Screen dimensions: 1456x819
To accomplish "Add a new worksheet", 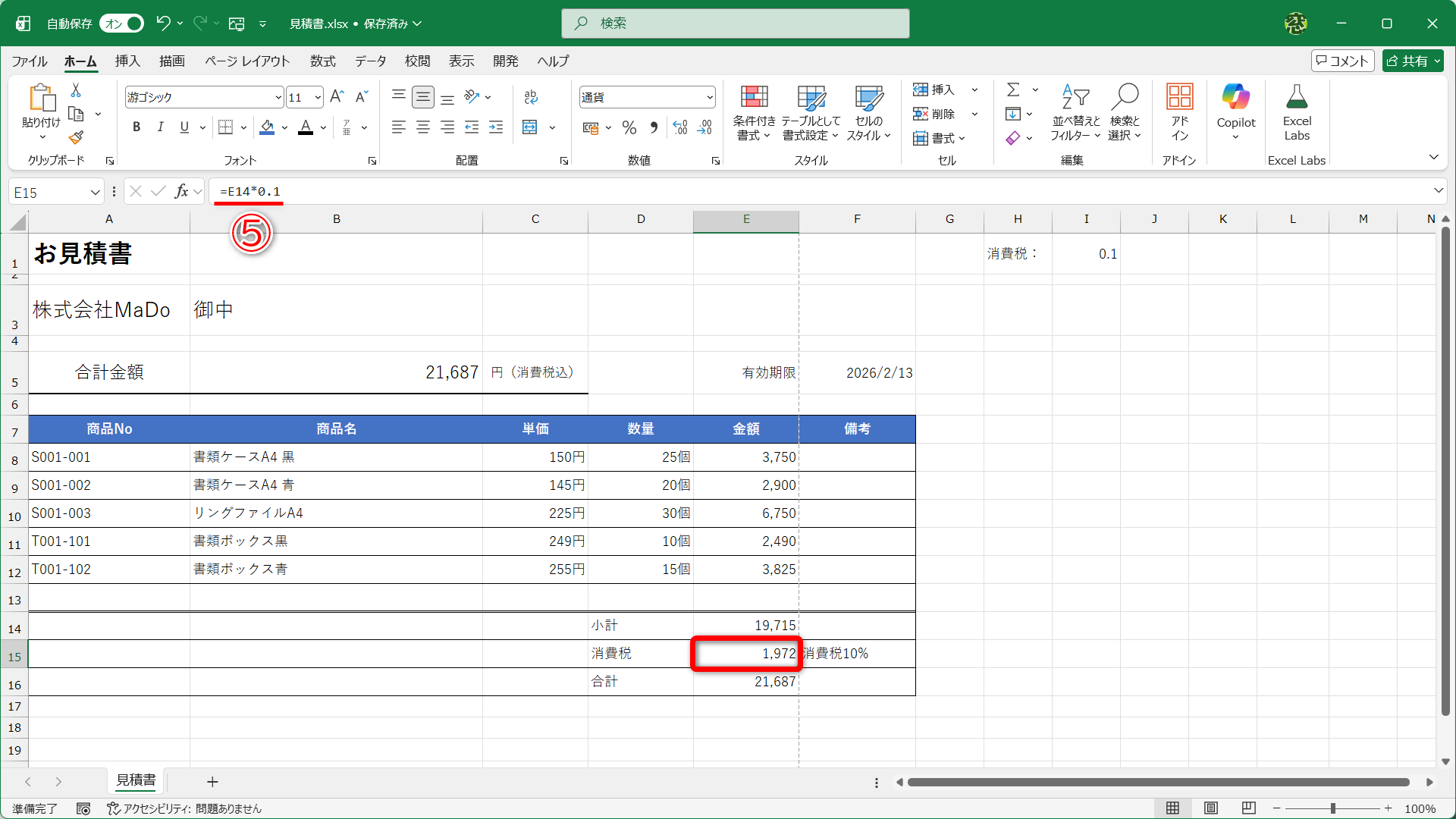I will (212, 781).
